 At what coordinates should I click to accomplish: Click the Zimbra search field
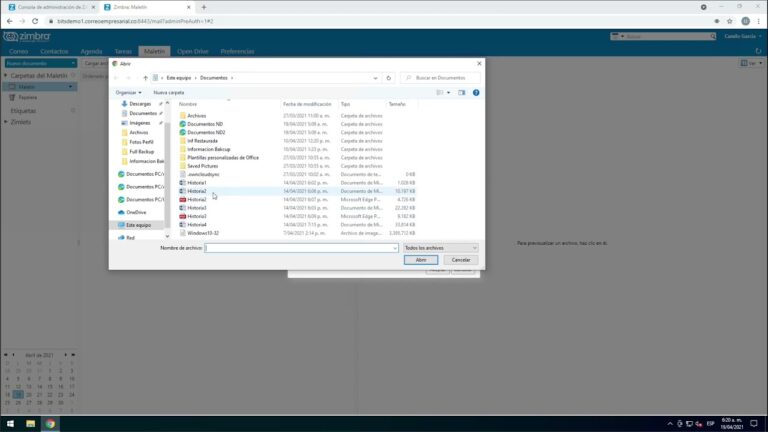point(667,36)
